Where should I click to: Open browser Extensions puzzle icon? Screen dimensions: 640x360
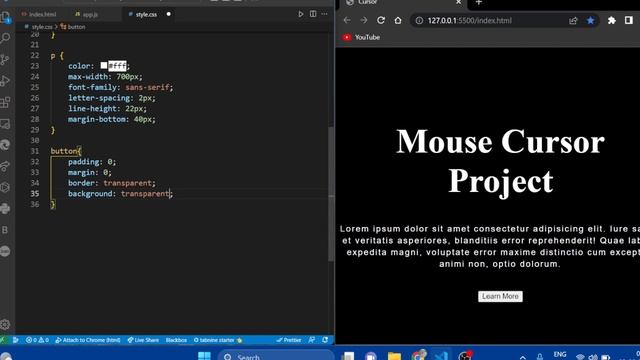[x=611, y=20]
